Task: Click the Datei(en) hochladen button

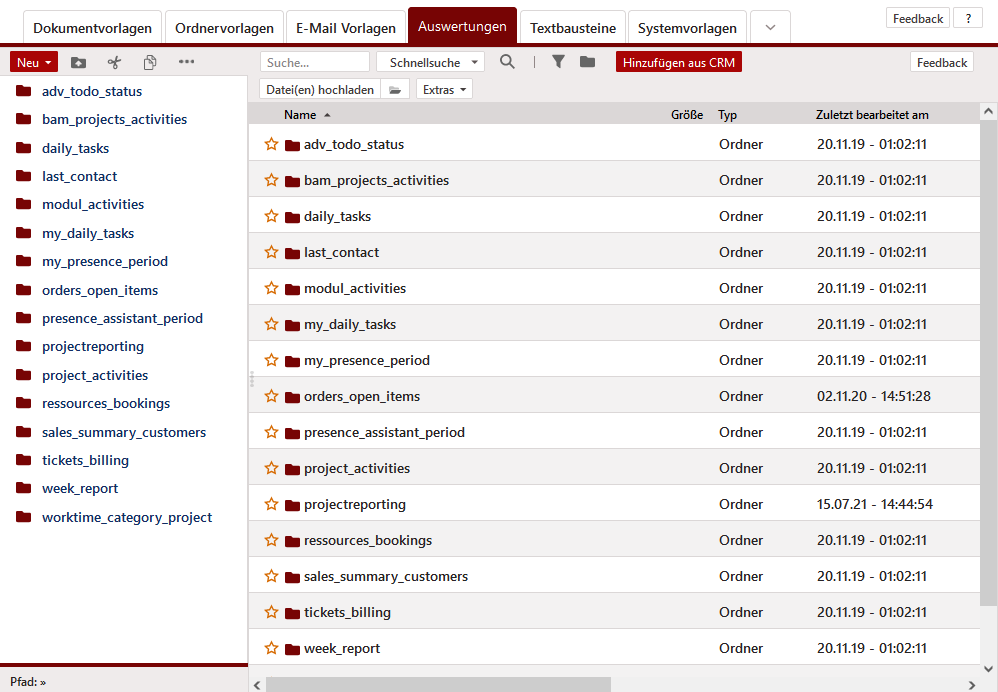Action: click(x=320, y=89)
